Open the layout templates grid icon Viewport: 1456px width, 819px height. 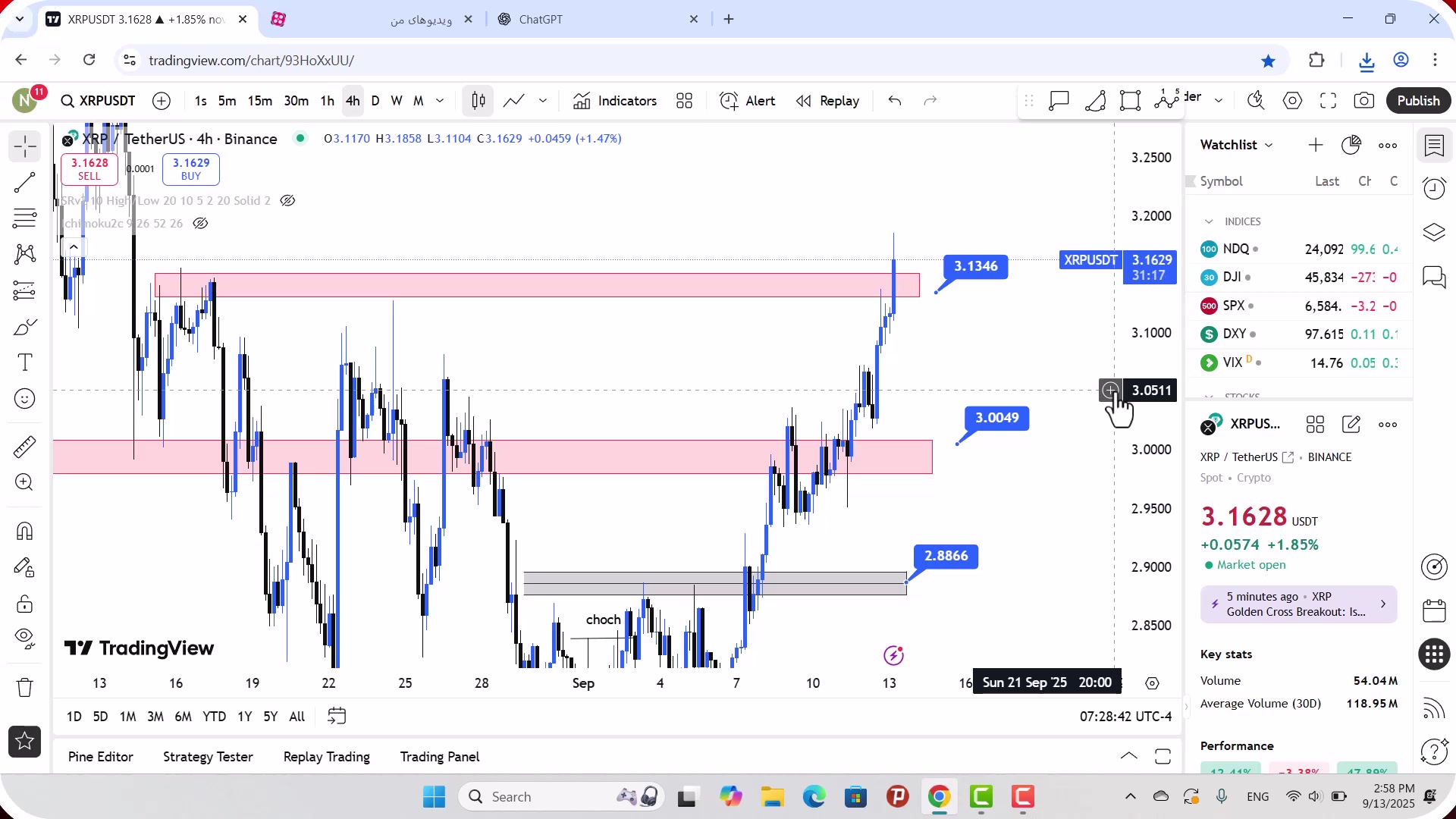pos(685,101)
